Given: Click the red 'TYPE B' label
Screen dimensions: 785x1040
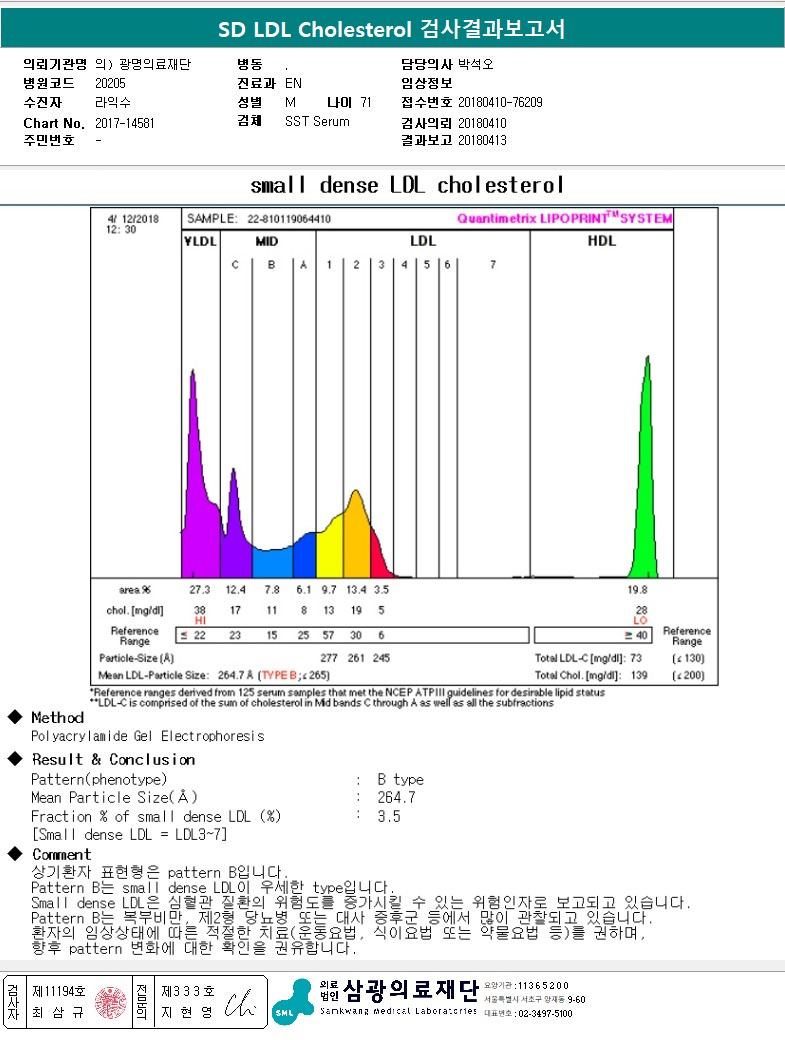Looking at the screenshot, I should tap(278, 675).
